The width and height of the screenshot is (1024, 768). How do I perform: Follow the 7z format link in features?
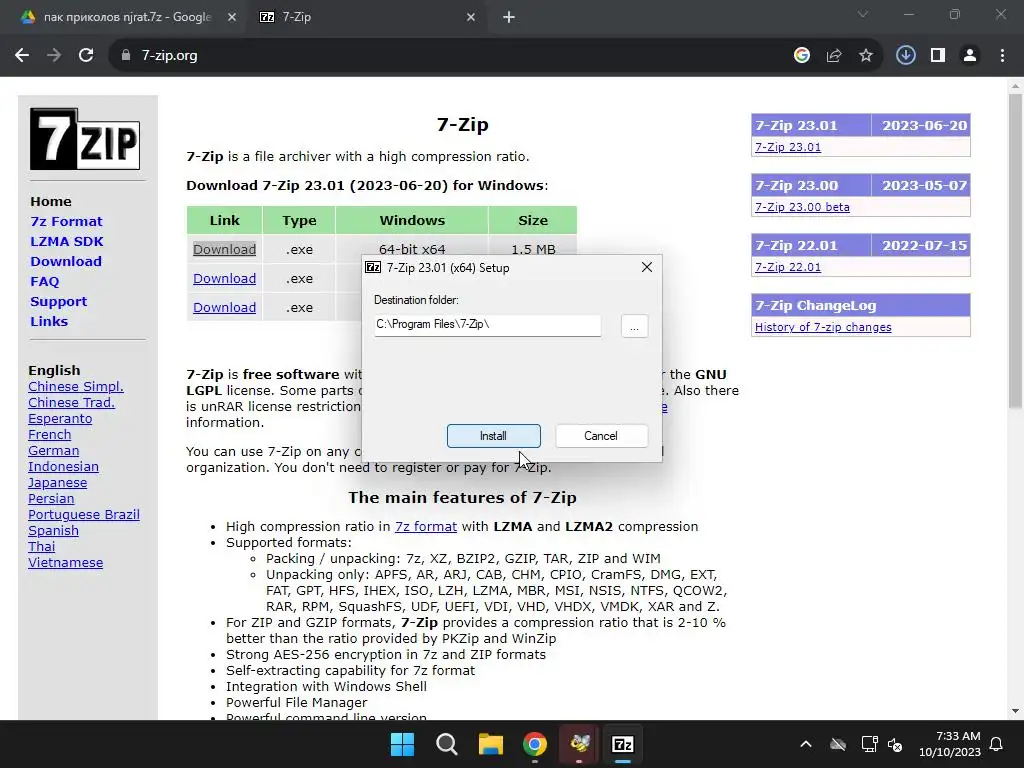[x=426, y=526]
